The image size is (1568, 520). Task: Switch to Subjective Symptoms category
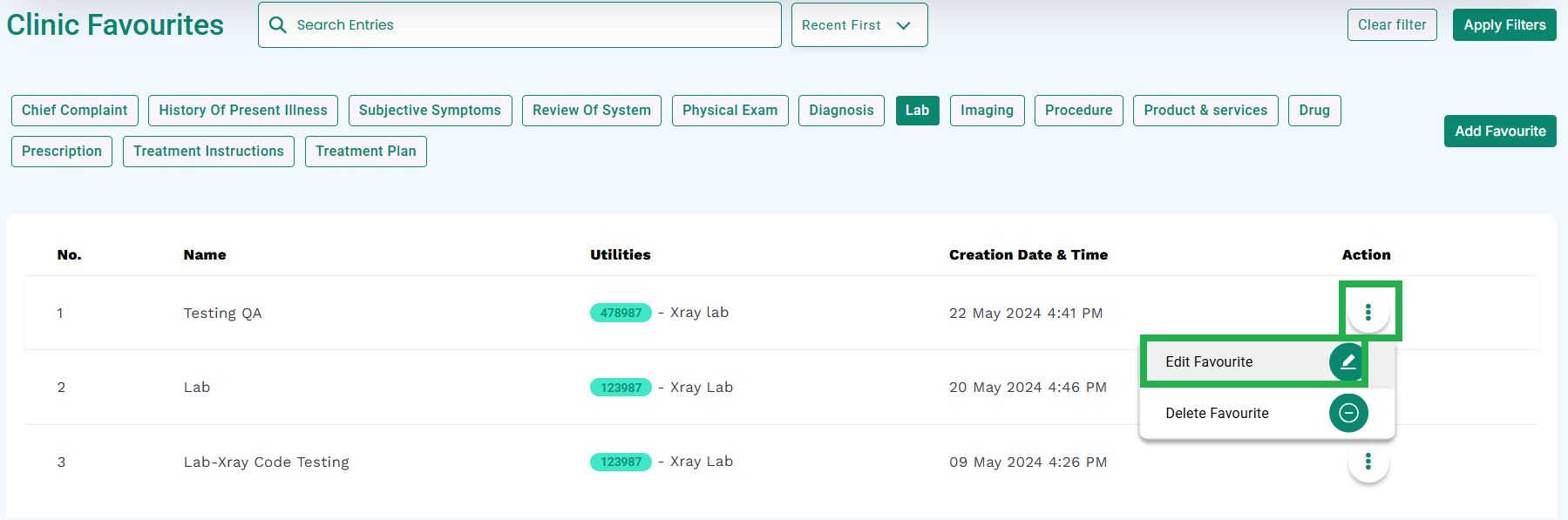point(430,111)
